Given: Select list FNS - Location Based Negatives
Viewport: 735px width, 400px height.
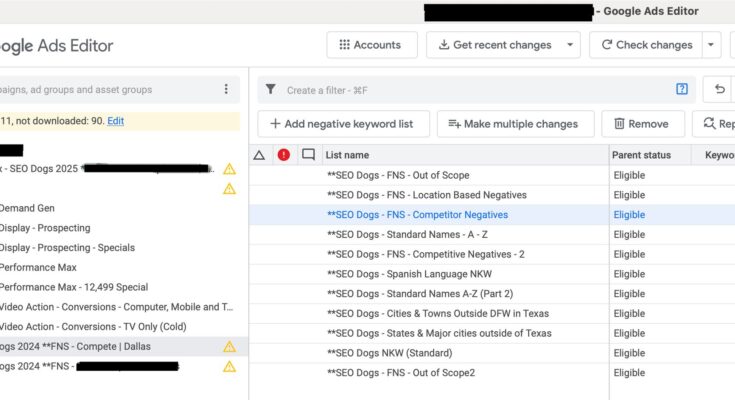Looking at the screenshot, I should 427,195.
